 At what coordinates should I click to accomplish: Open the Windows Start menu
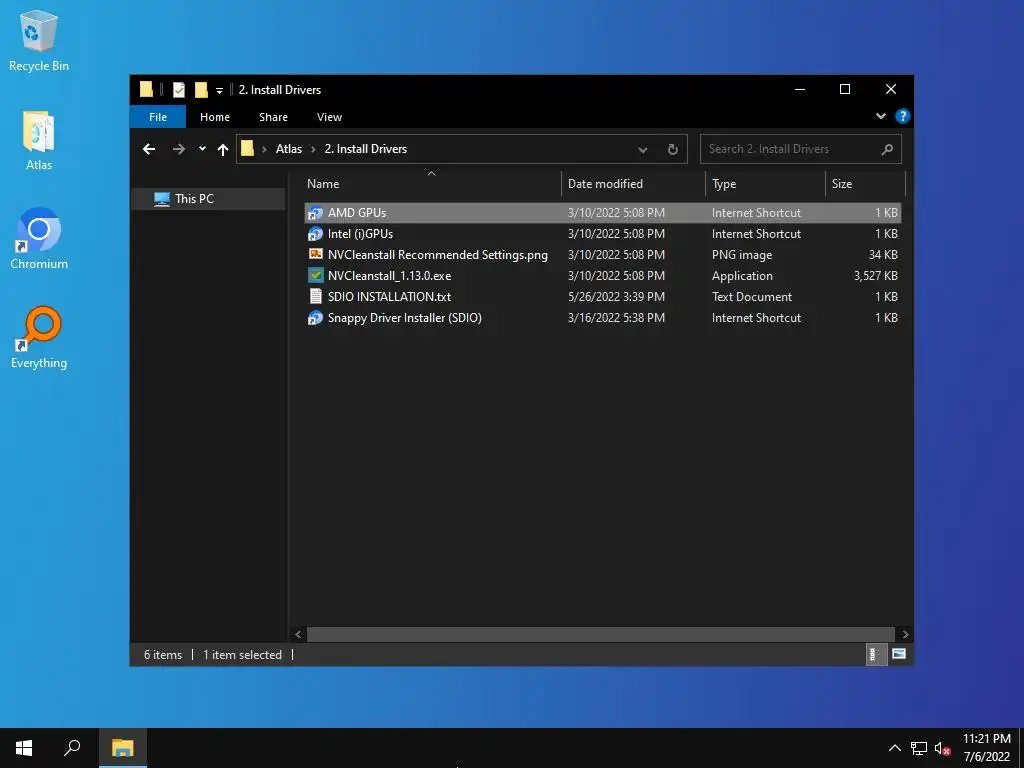pos(24,748)
